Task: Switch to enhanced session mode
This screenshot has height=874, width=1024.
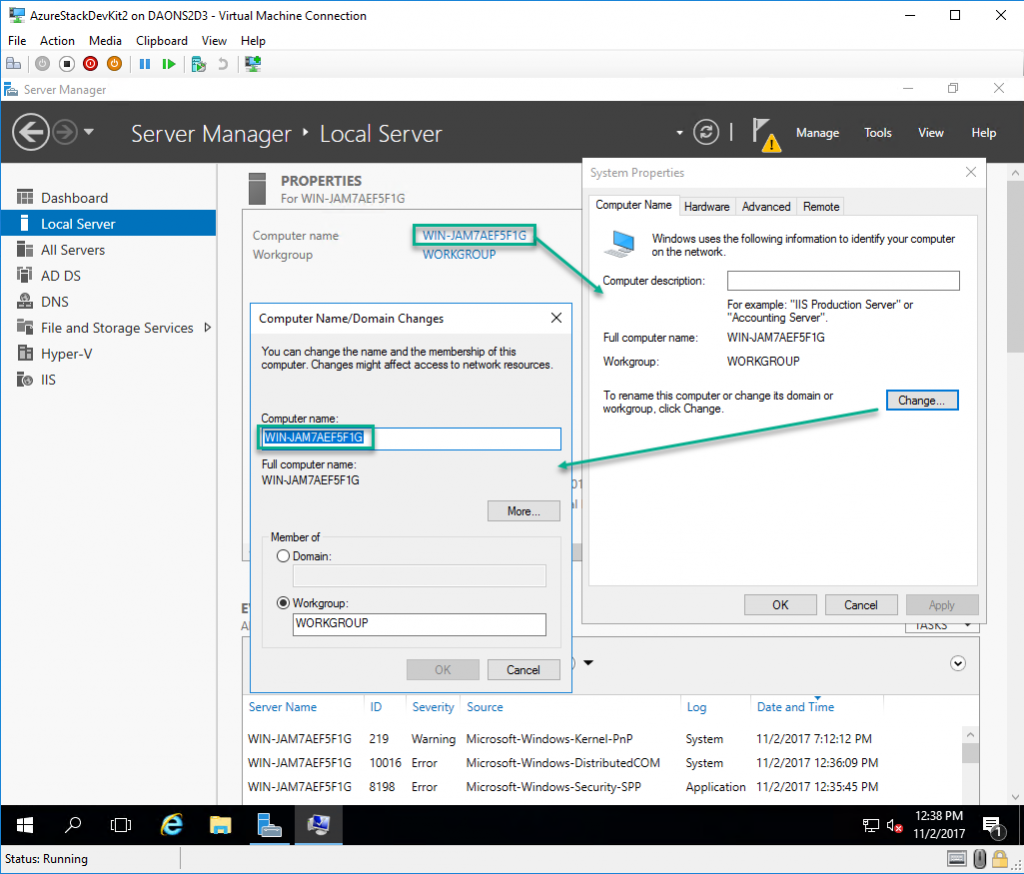Action: click(x=251, y=63)
